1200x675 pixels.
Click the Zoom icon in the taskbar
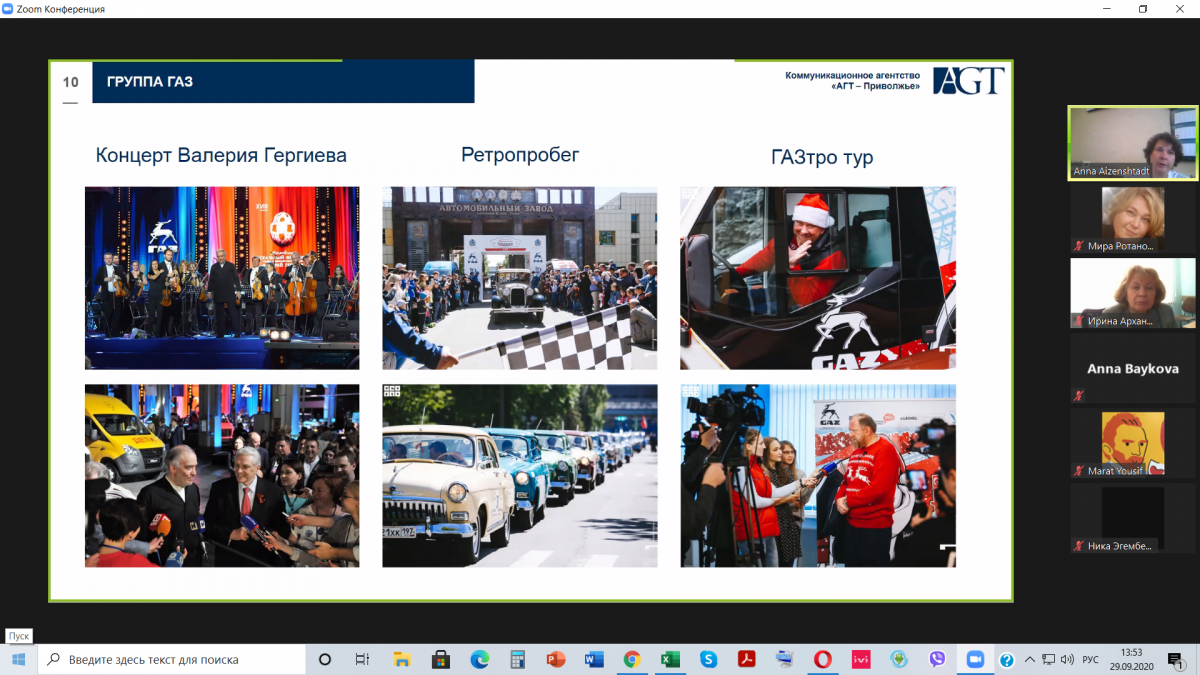click(x=975, y=659)
